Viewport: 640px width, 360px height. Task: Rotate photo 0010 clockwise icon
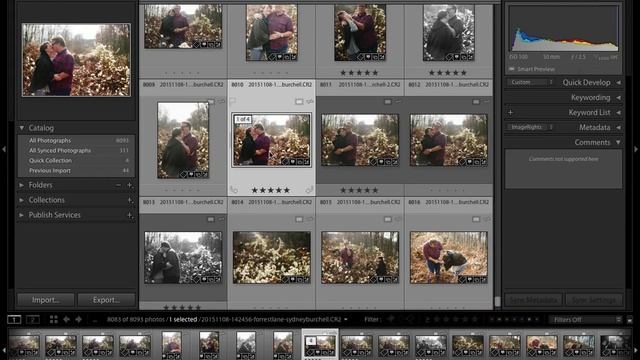pyautogui.click(x=309, y=189)
